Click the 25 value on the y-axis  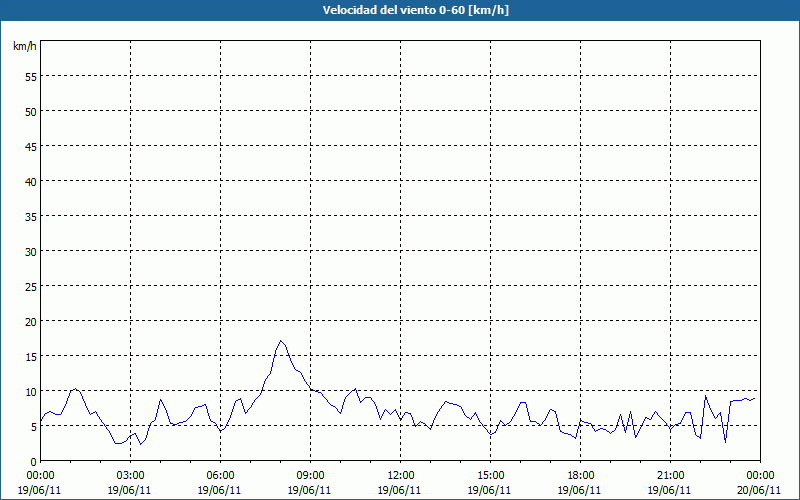pos(31,287)
